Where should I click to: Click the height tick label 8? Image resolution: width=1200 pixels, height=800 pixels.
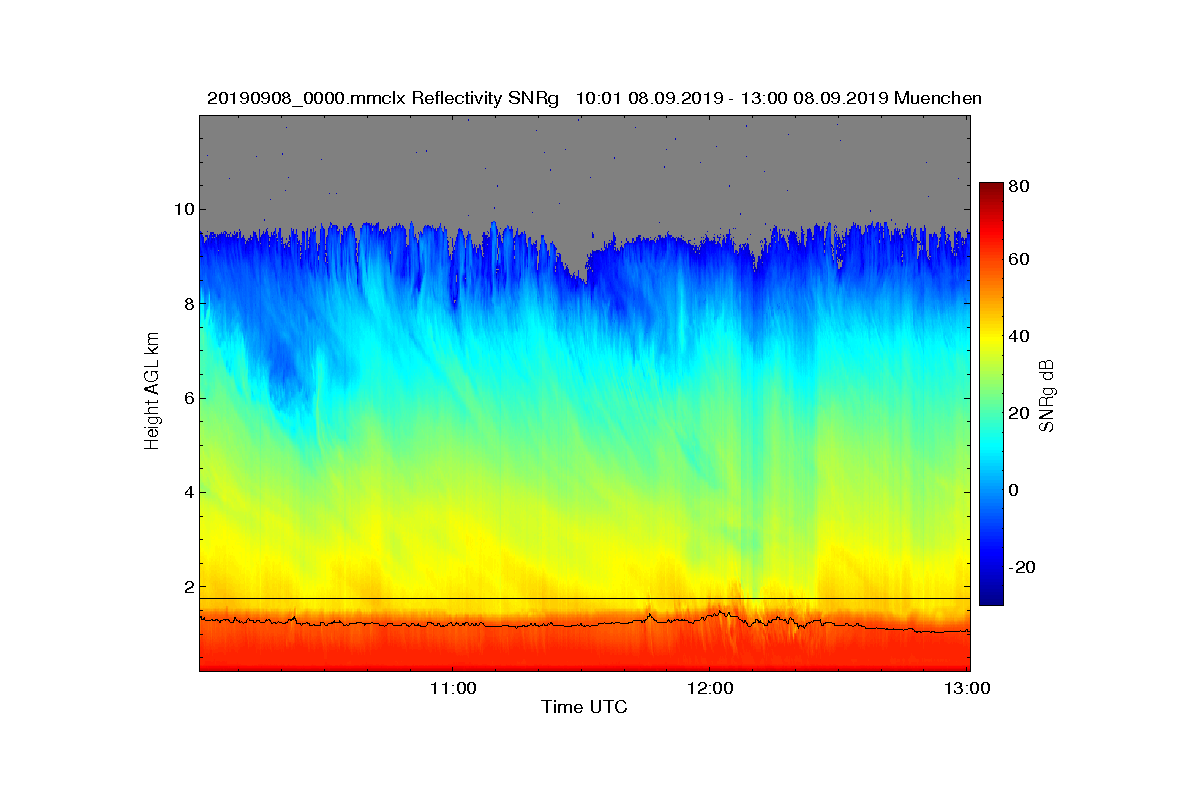(x=187, y=303)
